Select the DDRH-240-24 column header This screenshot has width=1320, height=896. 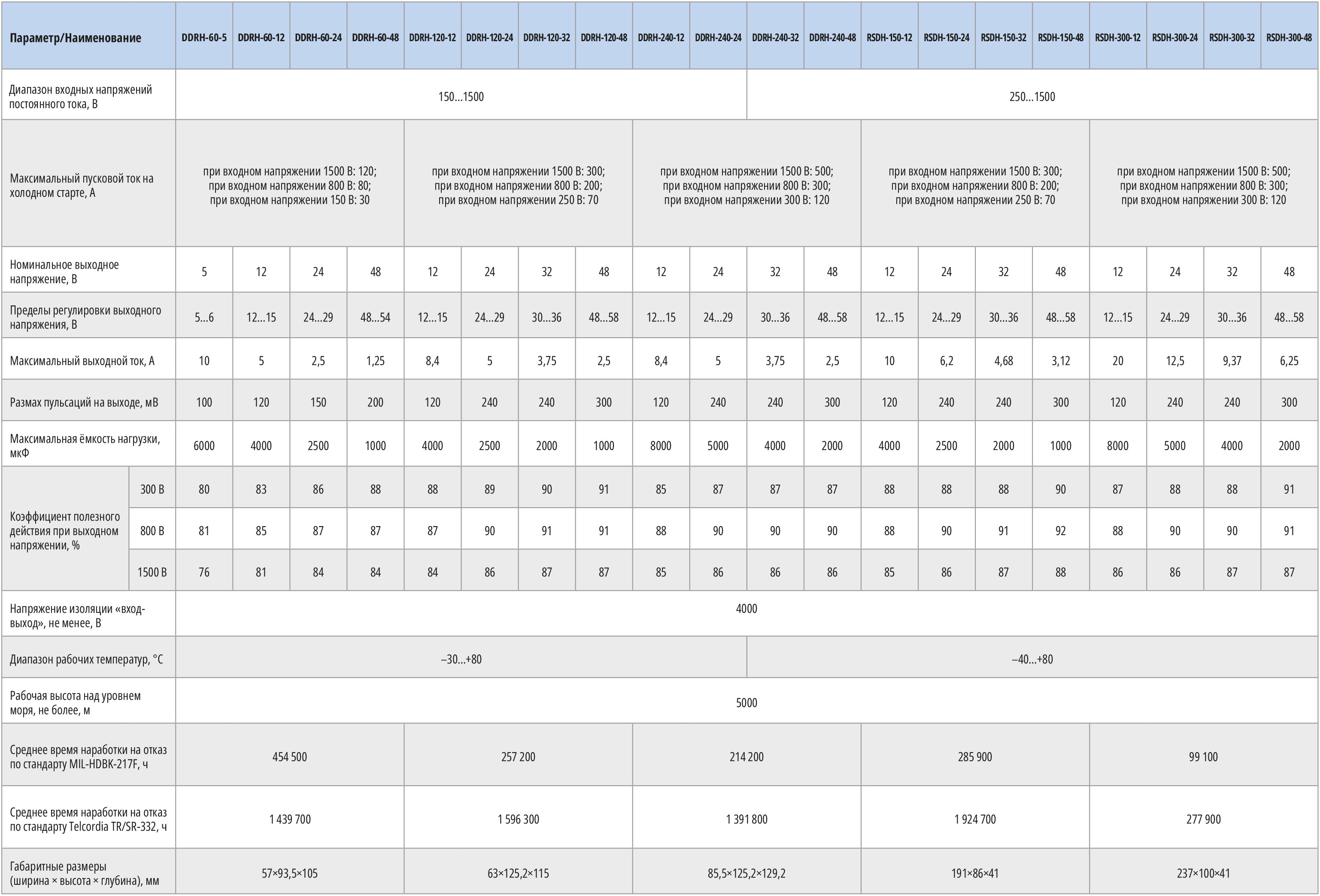tap(719, 35)
